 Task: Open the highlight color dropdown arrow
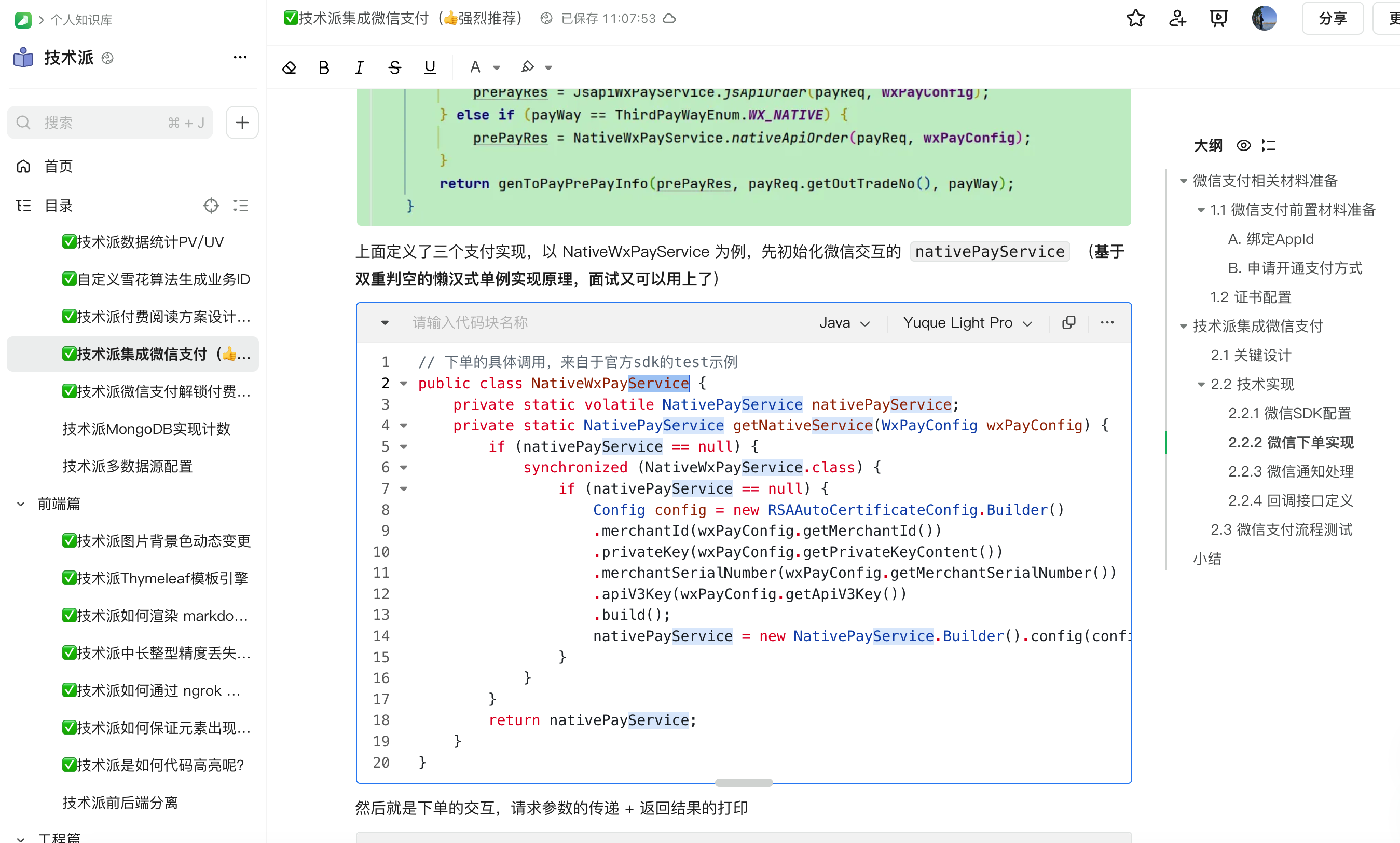coord(548,67)
